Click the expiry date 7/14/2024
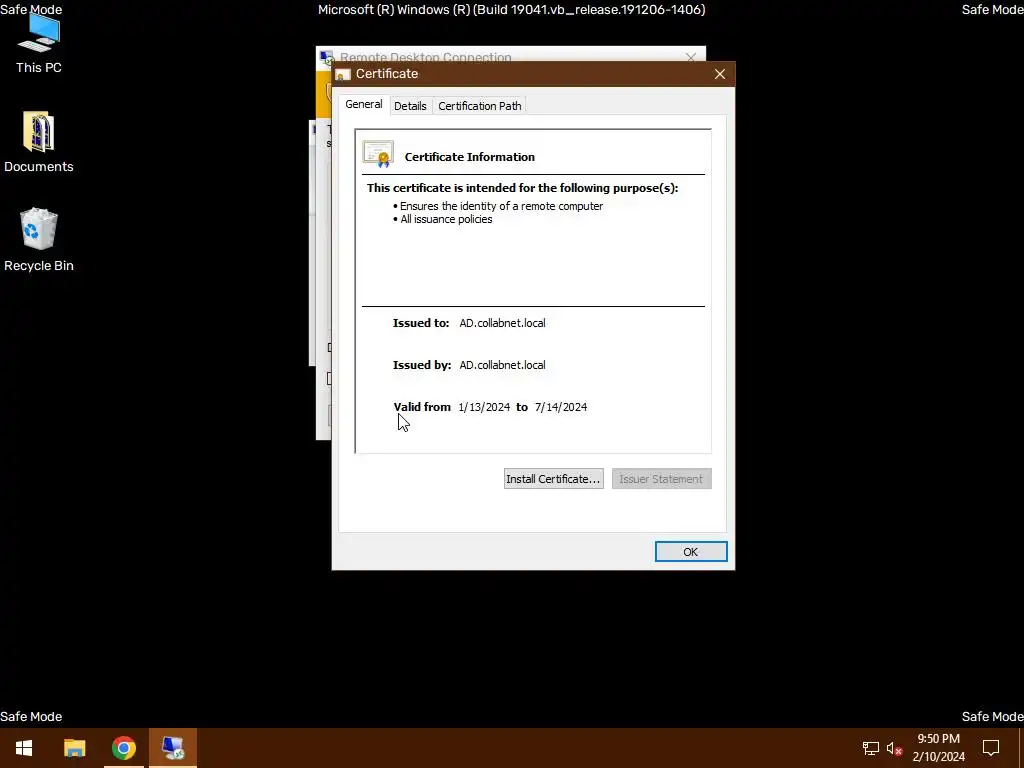Image resolution: width=1024 pixels, height=768 pixels. [561, 407]
